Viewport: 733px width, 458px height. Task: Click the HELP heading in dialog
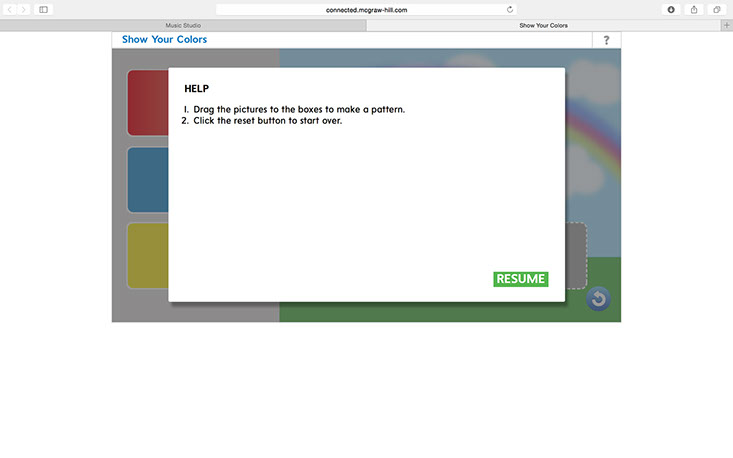coord(196,89)
